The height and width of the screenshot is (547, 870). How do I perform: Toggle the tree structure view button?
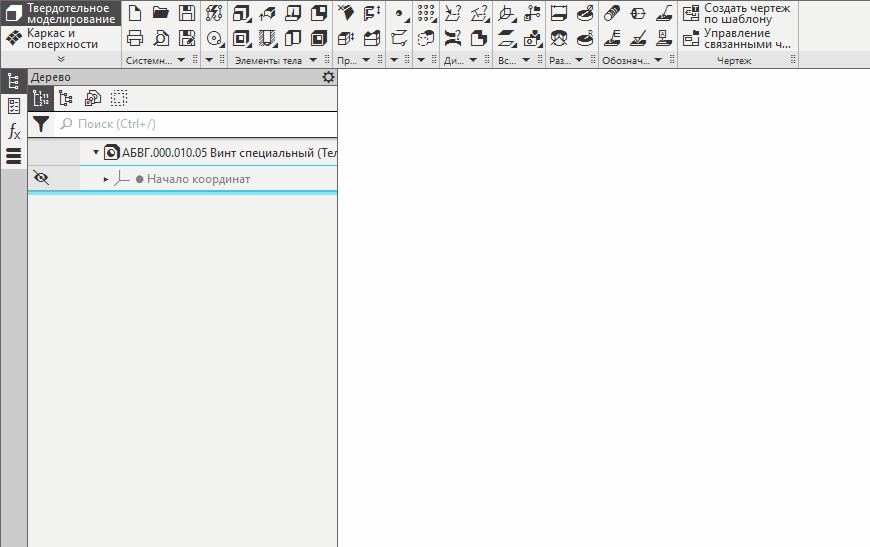(x=66, y=98)
